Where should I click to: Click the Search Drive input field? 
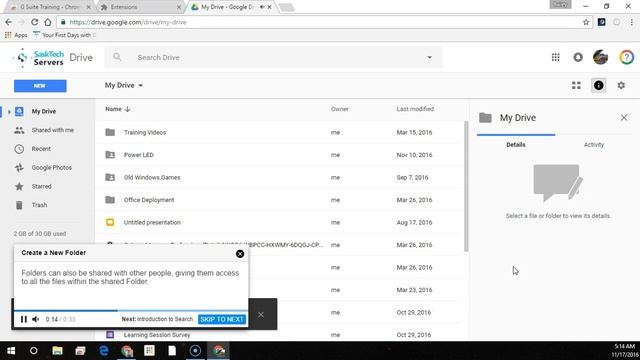click(x=273, y=58)
